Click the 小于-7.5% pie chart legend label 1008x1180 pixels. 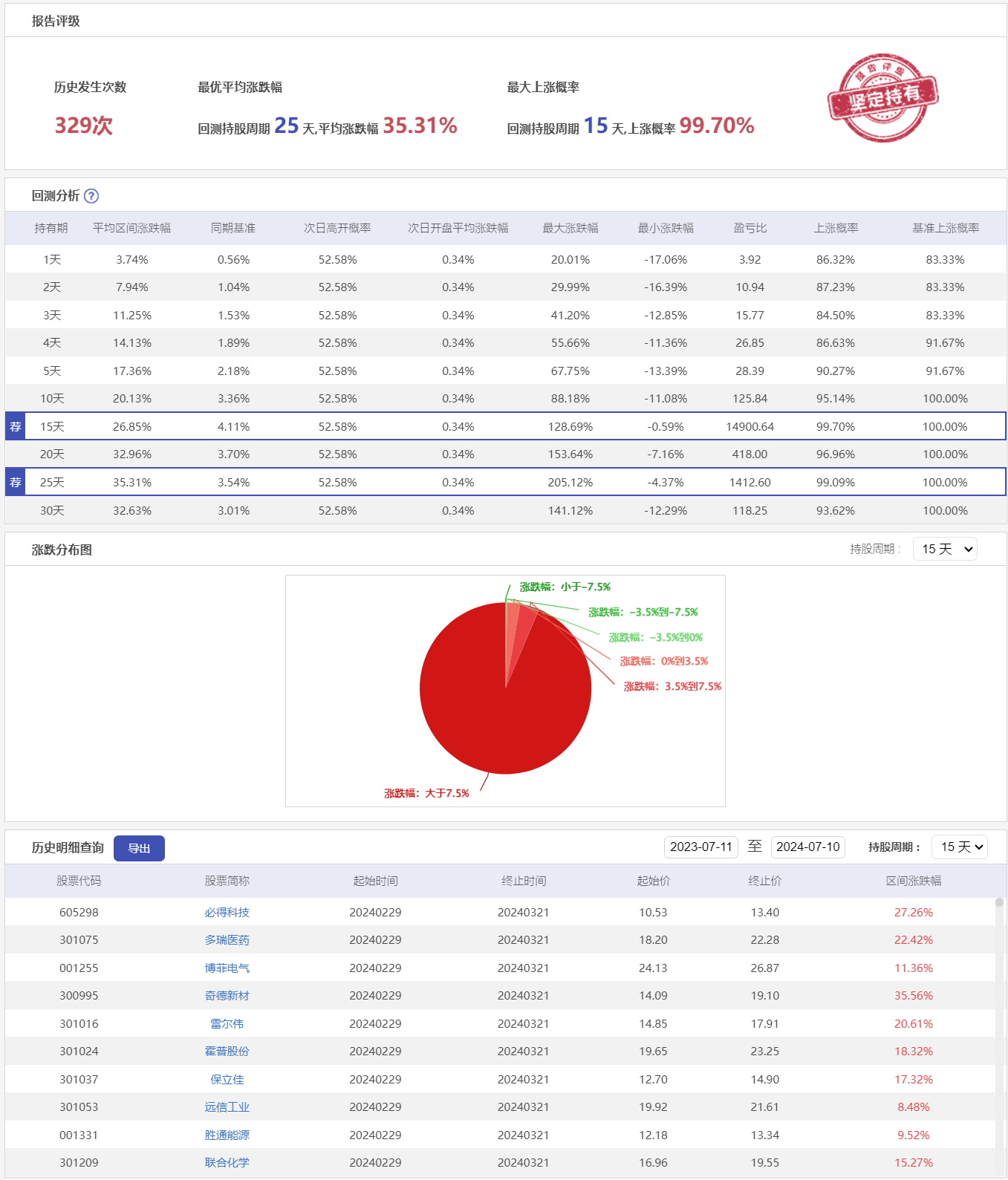pyautogui.click(x=565, y=587)
